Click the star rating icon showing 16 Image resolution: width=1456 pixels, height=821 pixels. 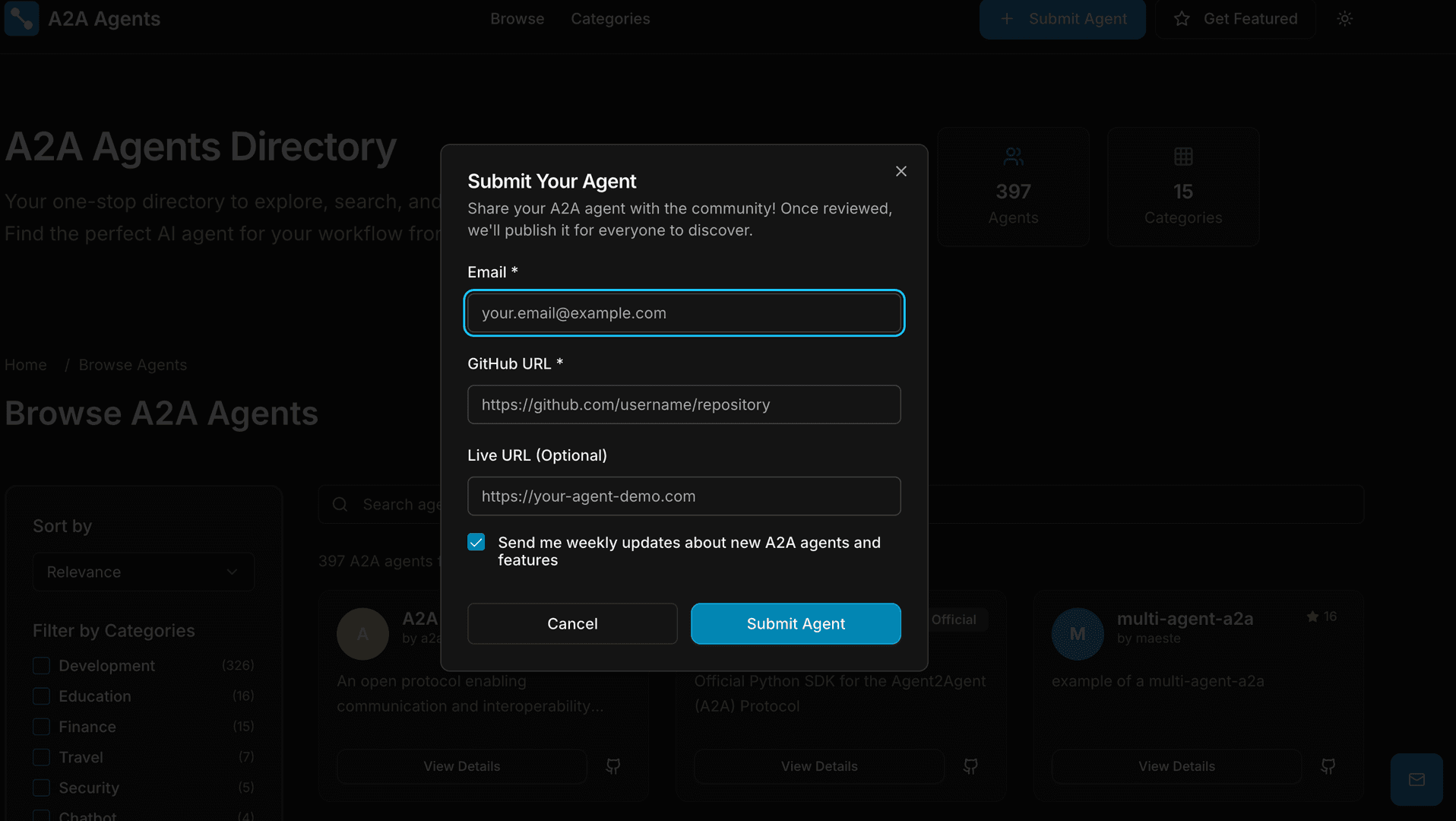click(1312, 617)
